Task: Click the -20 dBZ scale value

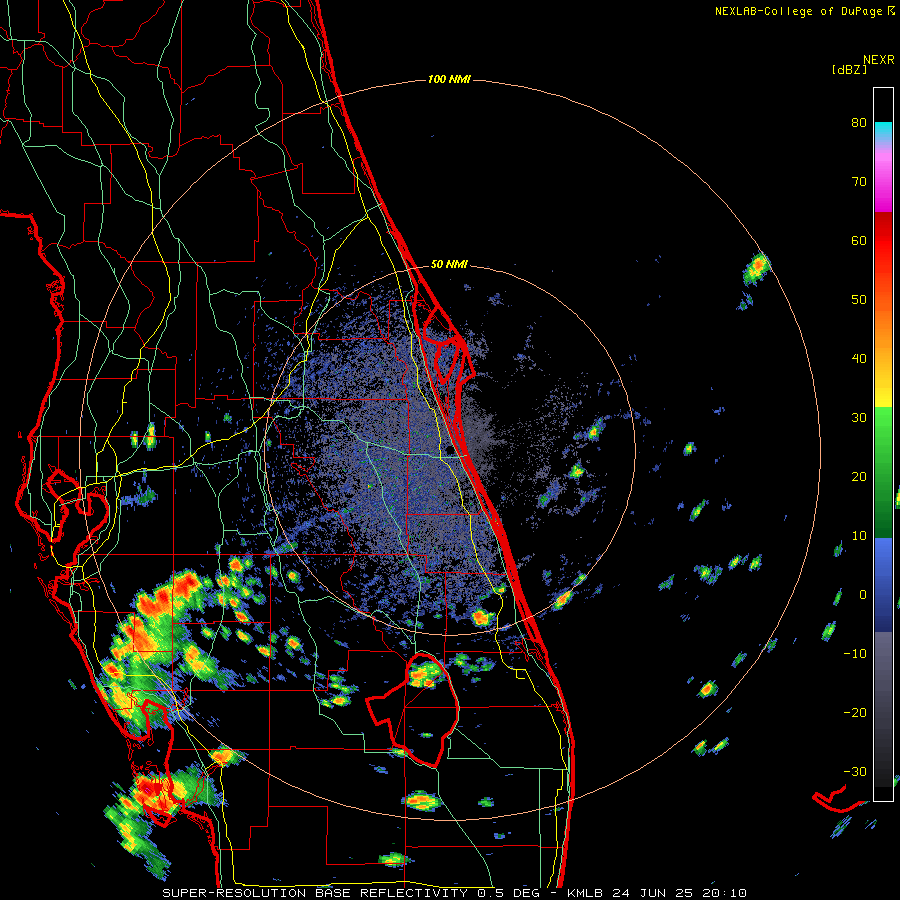Action: (855, 713)
